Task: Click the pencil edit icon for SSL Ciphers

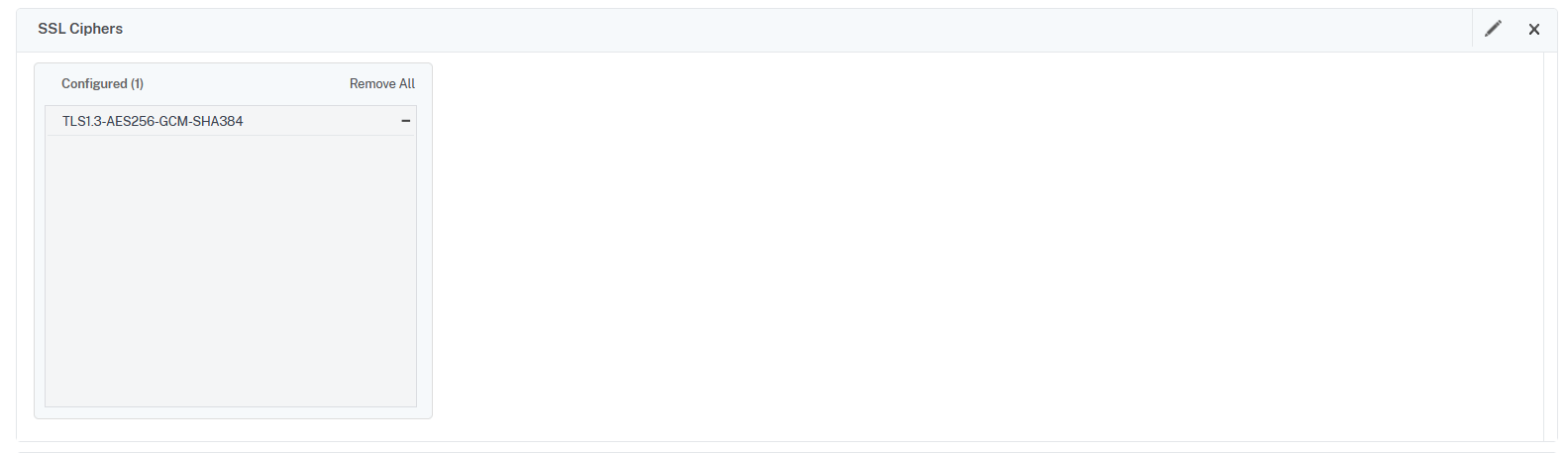Action: [1493, 29]
